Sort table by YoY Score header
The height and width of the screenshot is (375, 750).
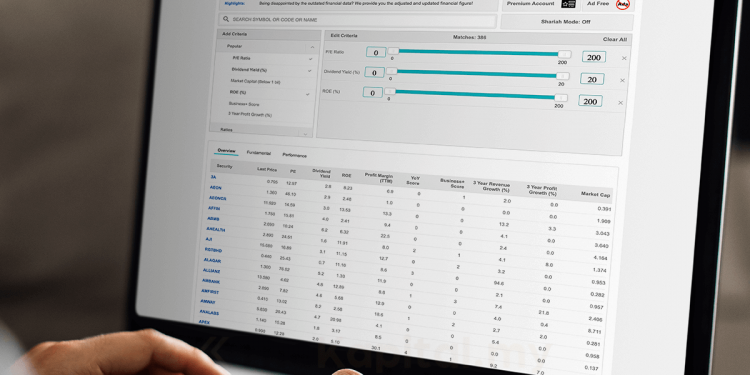pyautogui.click(x=414, y=180)
